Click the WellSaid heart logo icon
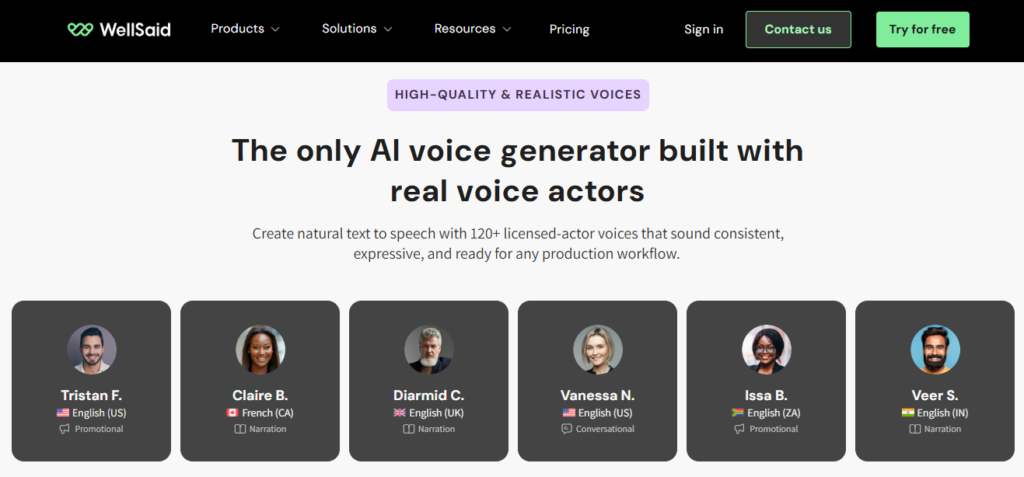1024x477 pixels. (80, 30)
